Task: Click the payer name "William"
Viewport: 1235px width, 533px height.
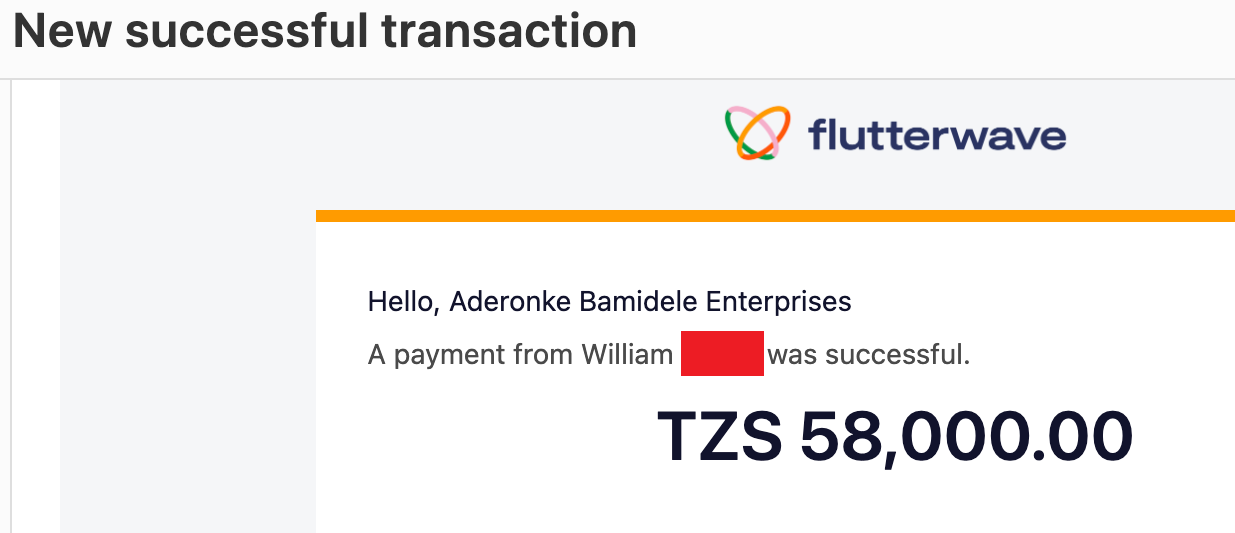Action: pos(626,355)
